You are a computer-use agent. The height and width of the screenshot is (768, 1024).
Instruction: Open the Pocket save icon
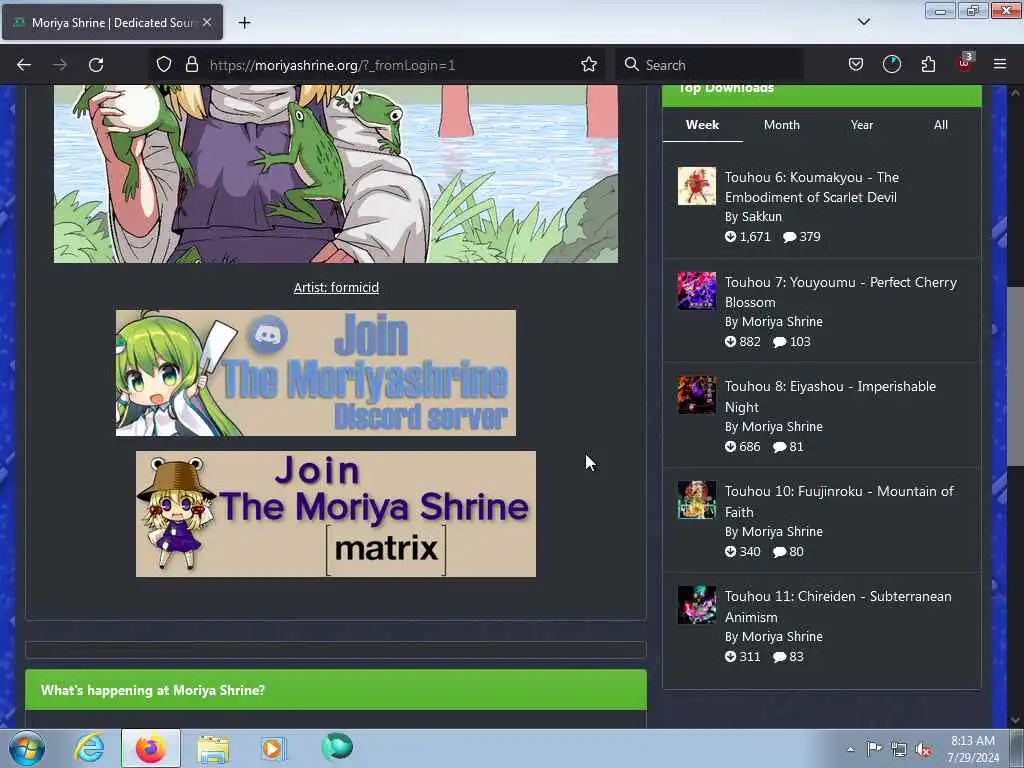[x=856, y=65]
